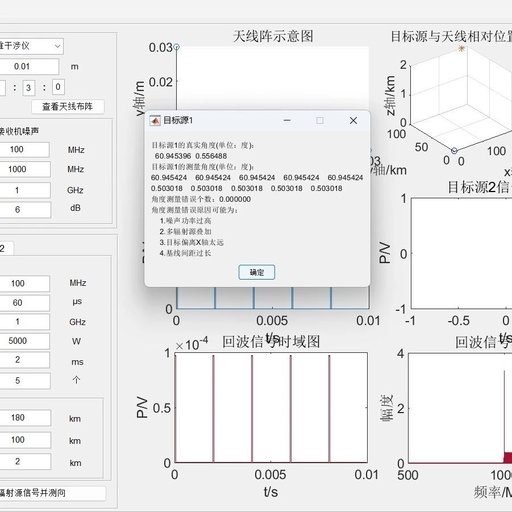This screenshot has width=512, height=512.
Task: Click the 180 km coordinate field
Action: [x=25, y=418]
